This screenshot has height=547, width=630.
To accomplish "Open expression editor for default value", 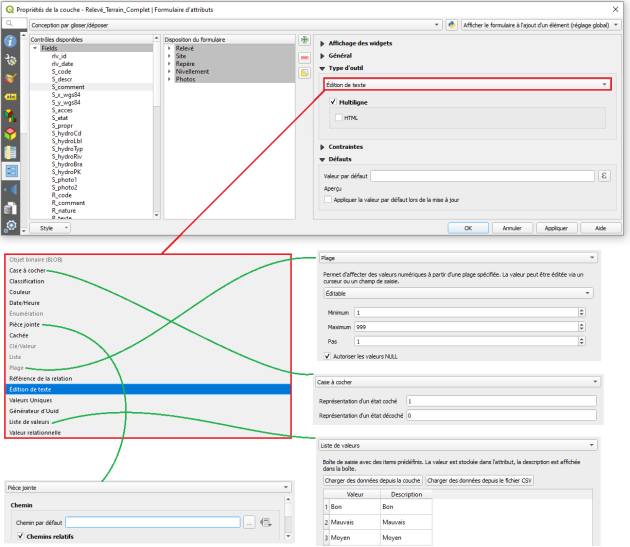I will point(604,176).
